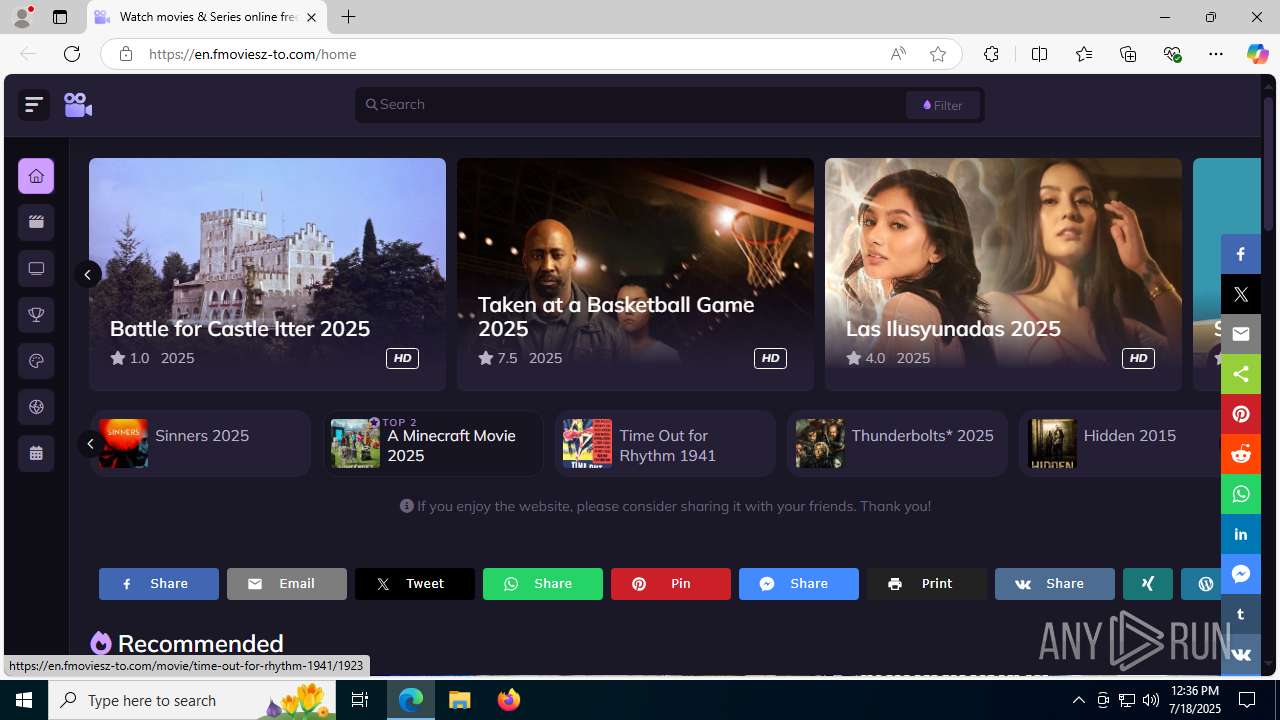Open Copilot sidebar icon
Image resolution: width=1280 pixels, height=720 pixels.
[1257, 54]
